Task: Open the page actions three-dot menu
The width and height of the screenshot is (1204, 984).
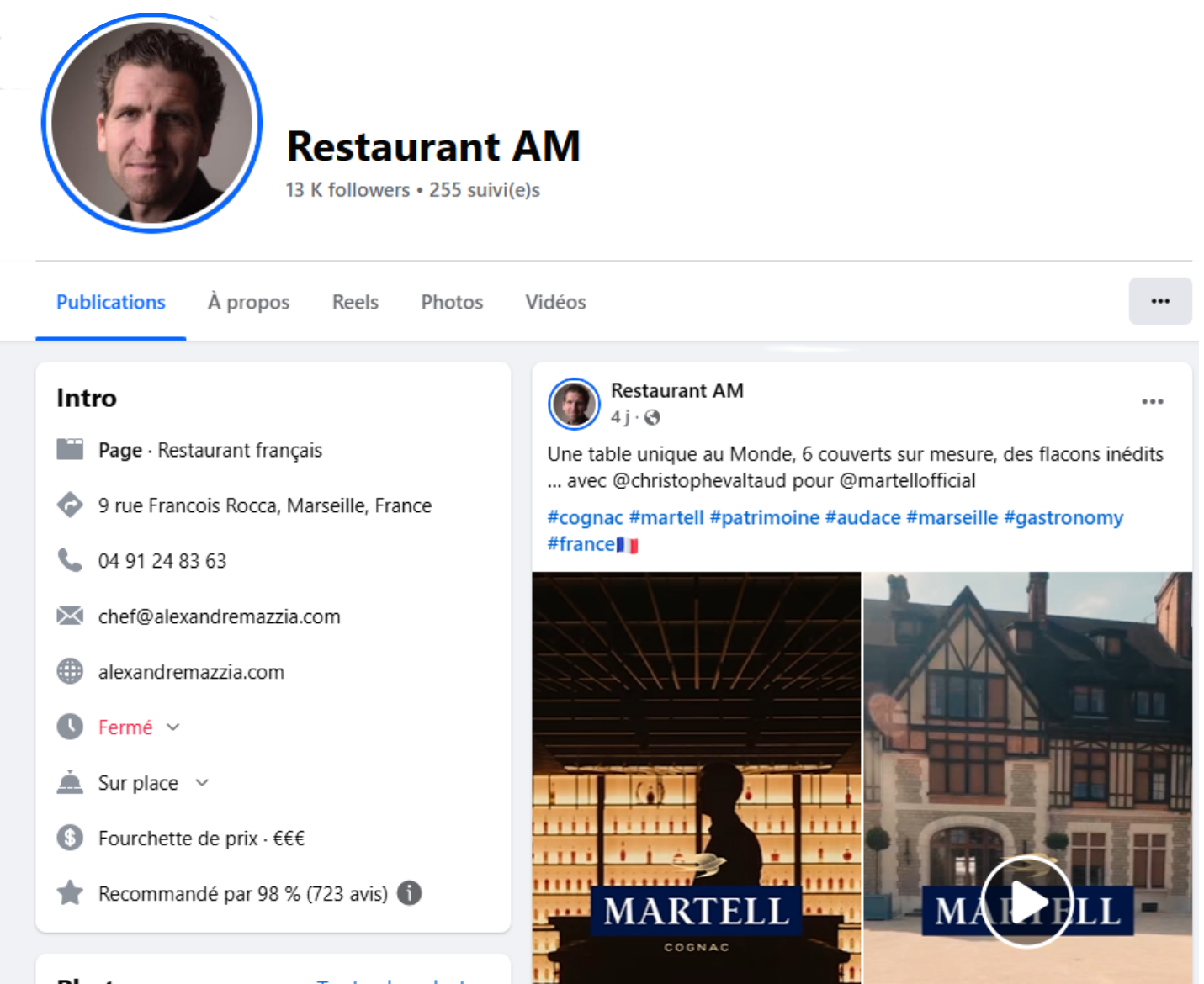Action: click(1161, 300)
